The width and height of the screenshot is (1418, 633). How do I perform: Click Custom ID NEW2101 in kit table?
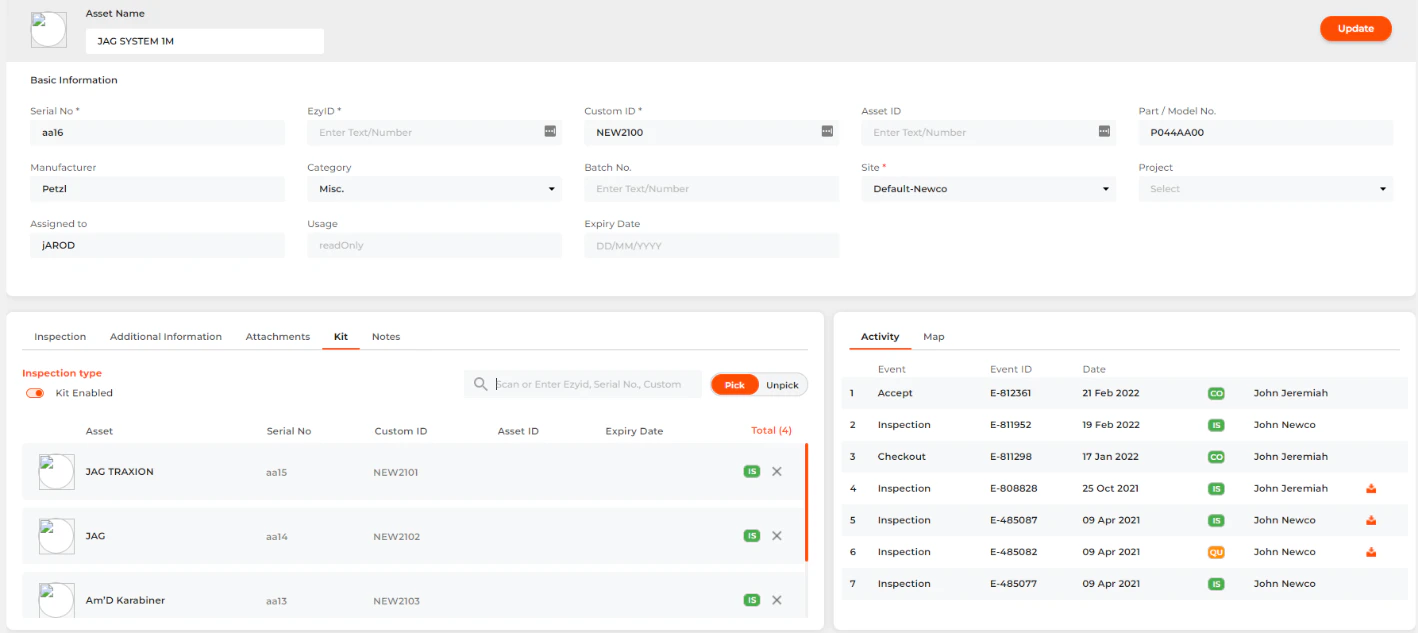tap(396, 472)
